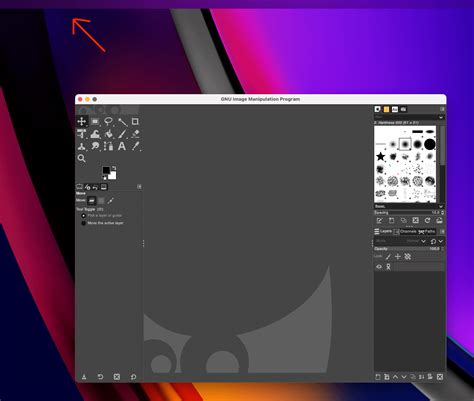
Task: Choose the Bucket Fill tool
Action: [108, 134]
